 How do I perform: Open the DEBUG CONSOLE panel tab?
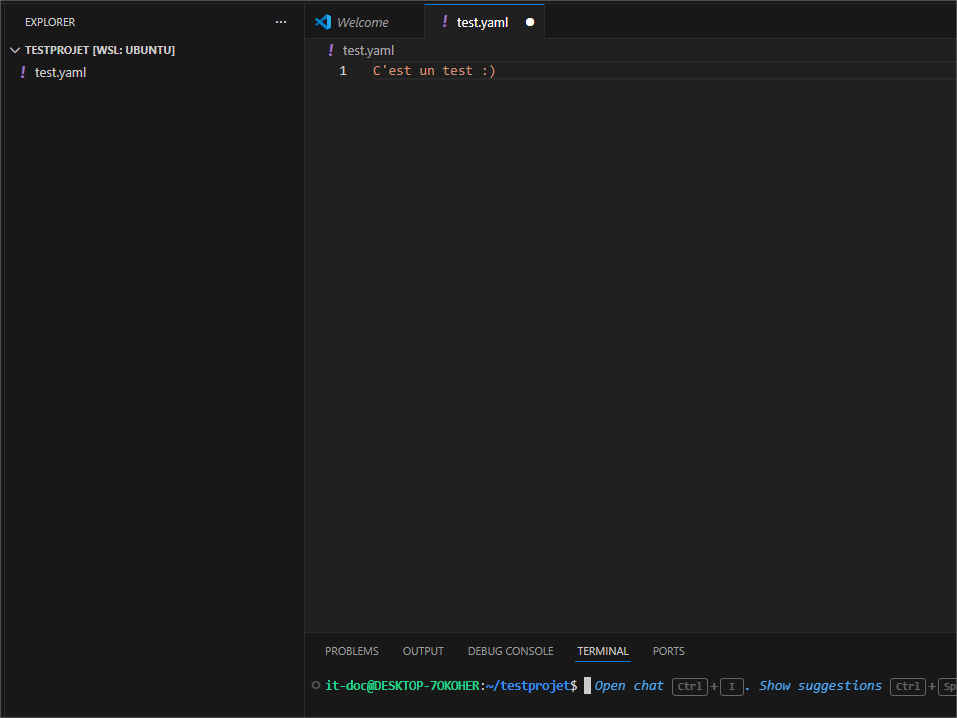510,651
